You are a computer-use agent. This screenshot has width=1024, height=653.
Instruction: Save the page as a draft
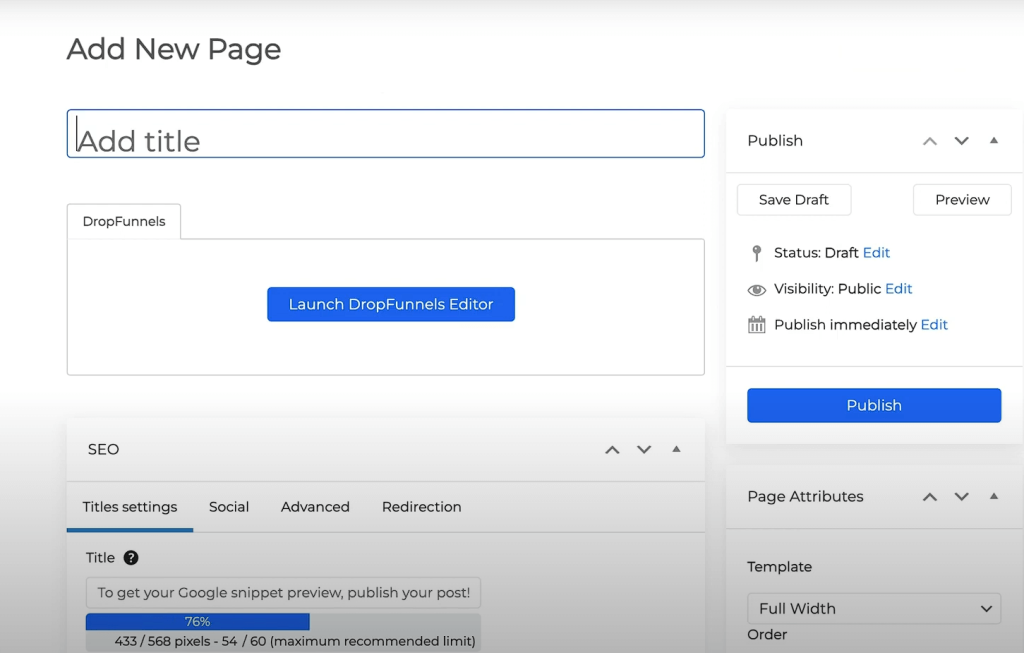coord(793,199)
